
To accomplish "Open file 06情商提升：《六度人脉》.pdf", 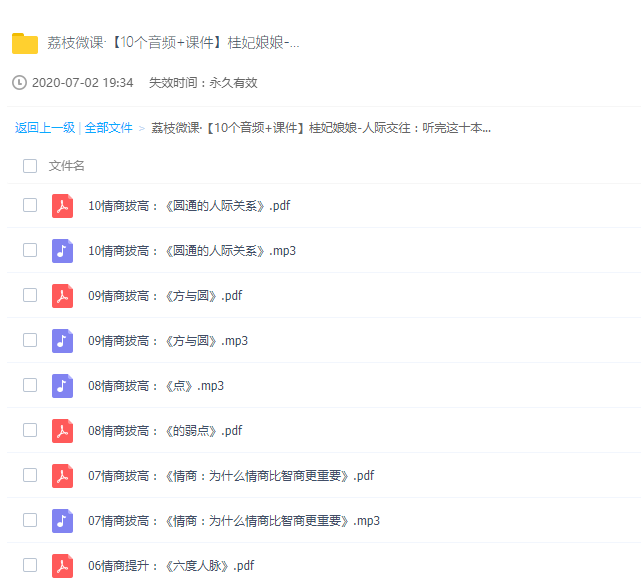I will tap(171, 566).
